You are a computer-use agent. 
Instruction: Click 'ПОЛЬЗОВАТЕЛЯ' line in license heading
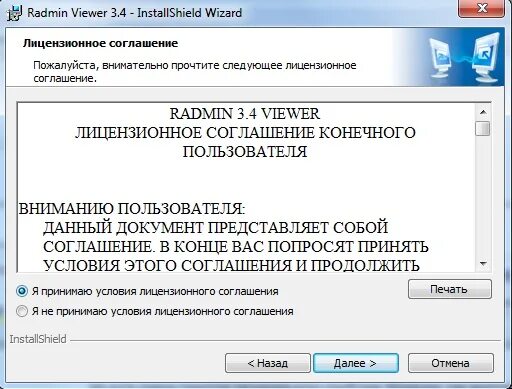245,152
